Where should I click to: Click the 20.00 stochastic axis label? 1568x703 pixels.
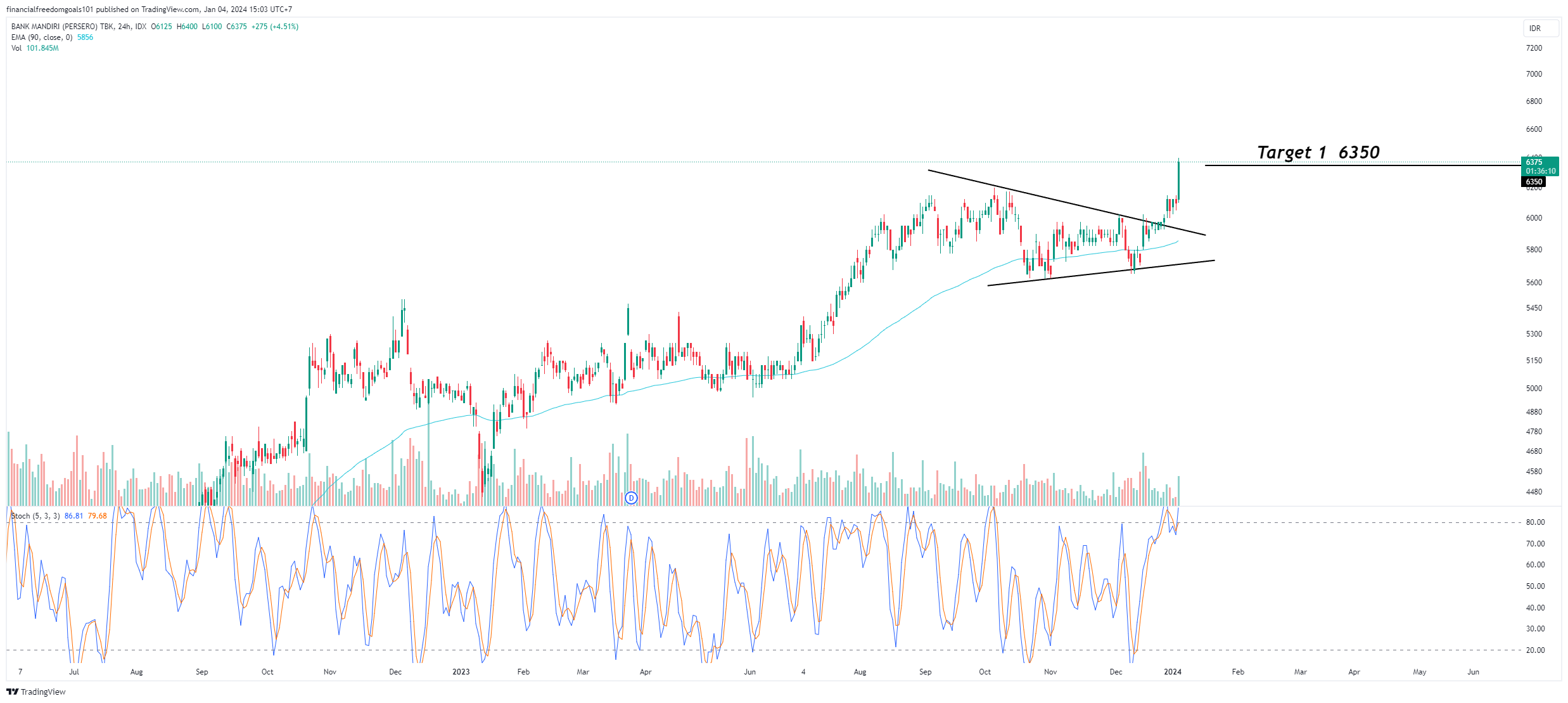click(1535, 650)
